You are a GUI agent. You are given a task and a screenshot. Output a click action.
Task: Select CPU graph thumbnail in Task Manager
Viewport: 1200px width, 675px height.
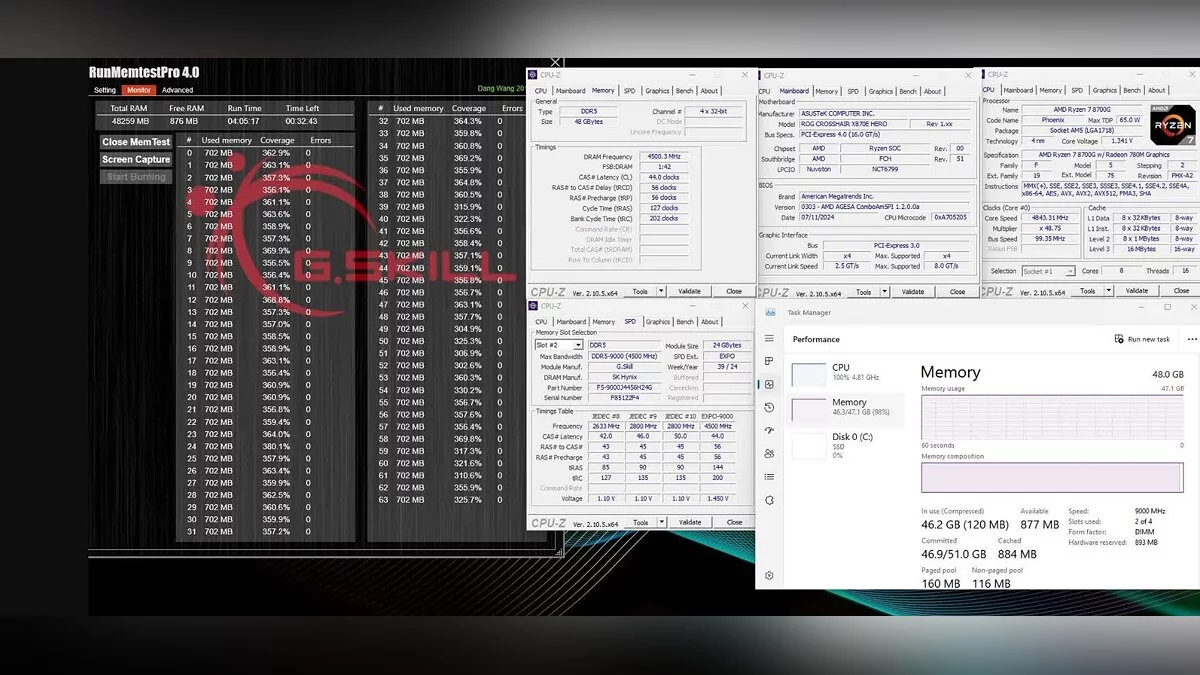pyautogui.click(x=809, y=374)
